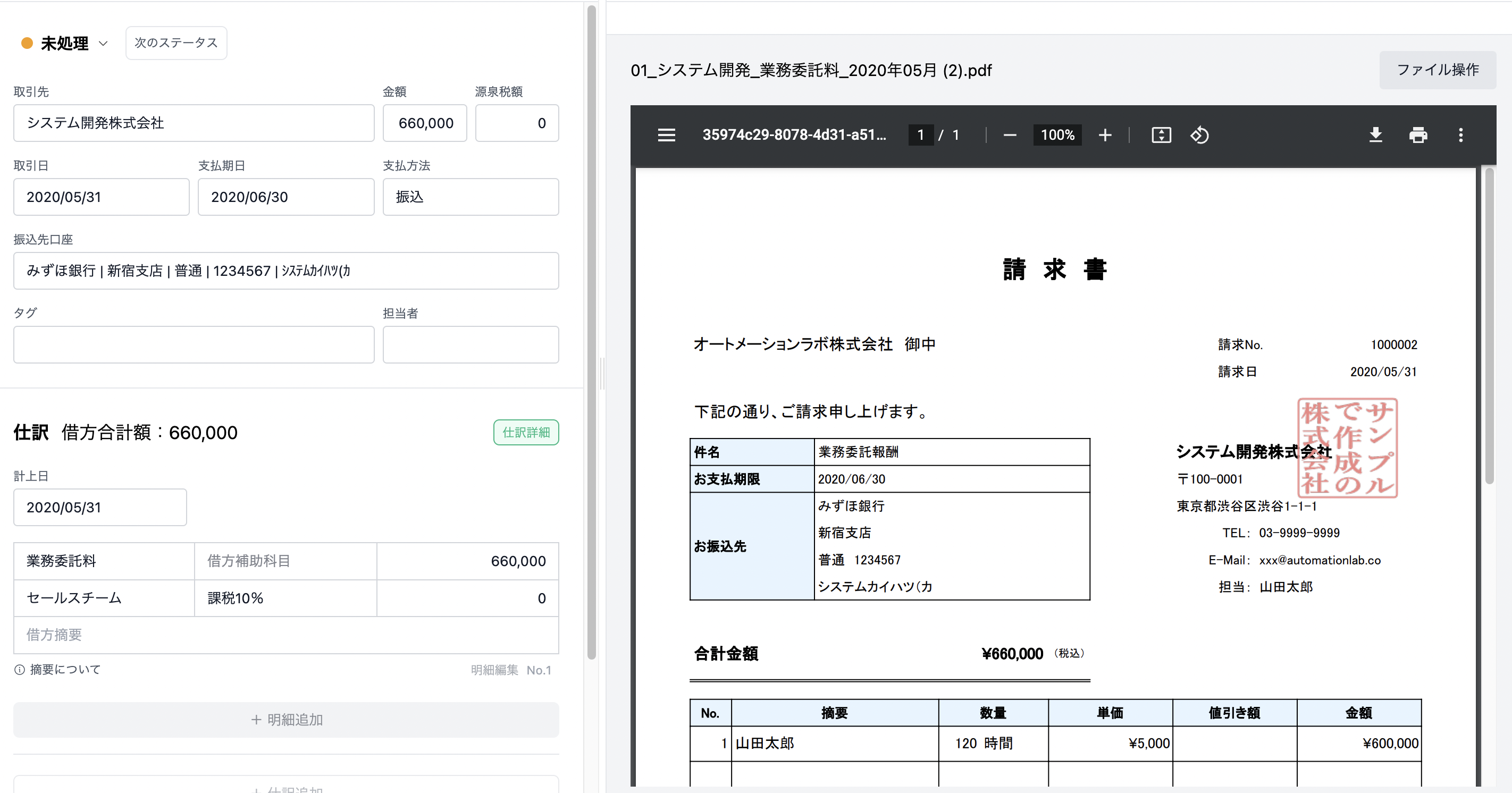Open PDF viewer more actions menu

1460,135
